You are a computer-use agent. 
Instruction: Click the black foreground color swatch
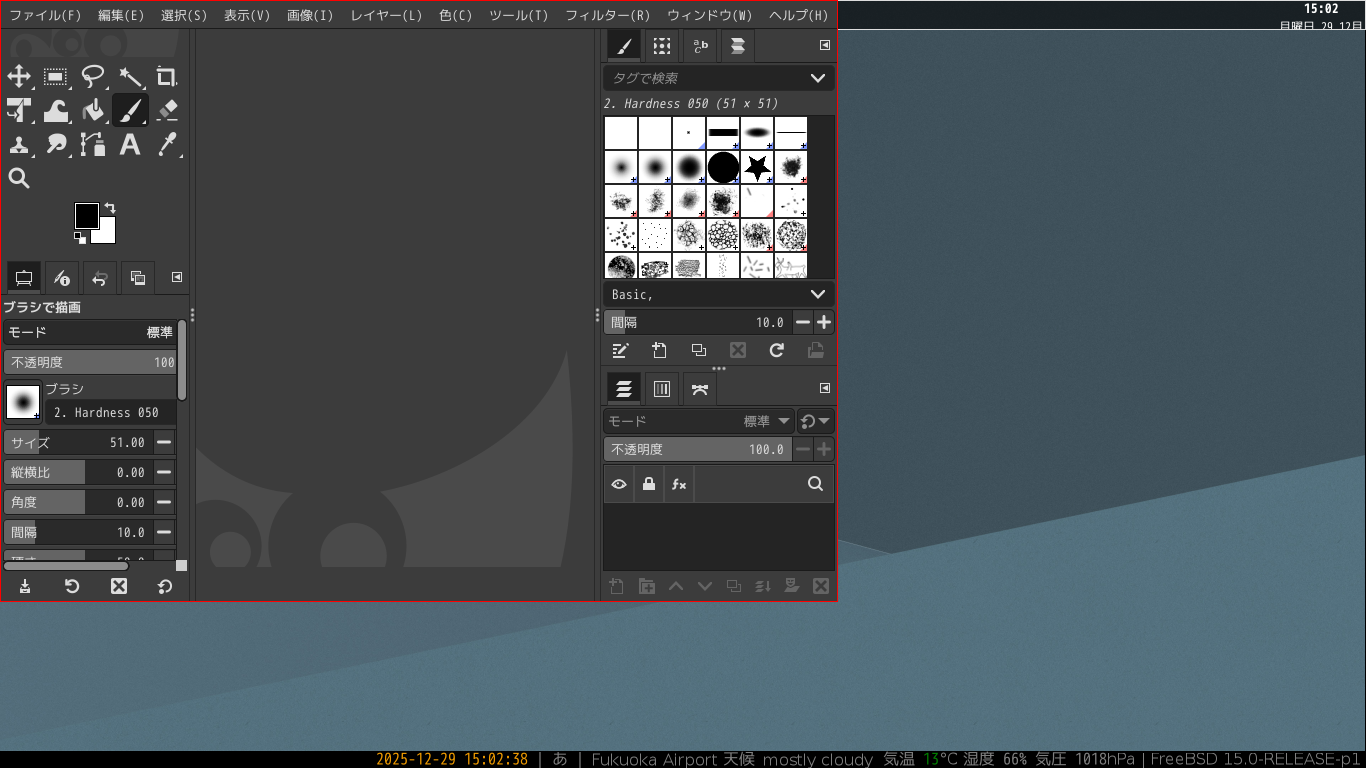click(x=88, y=215)
